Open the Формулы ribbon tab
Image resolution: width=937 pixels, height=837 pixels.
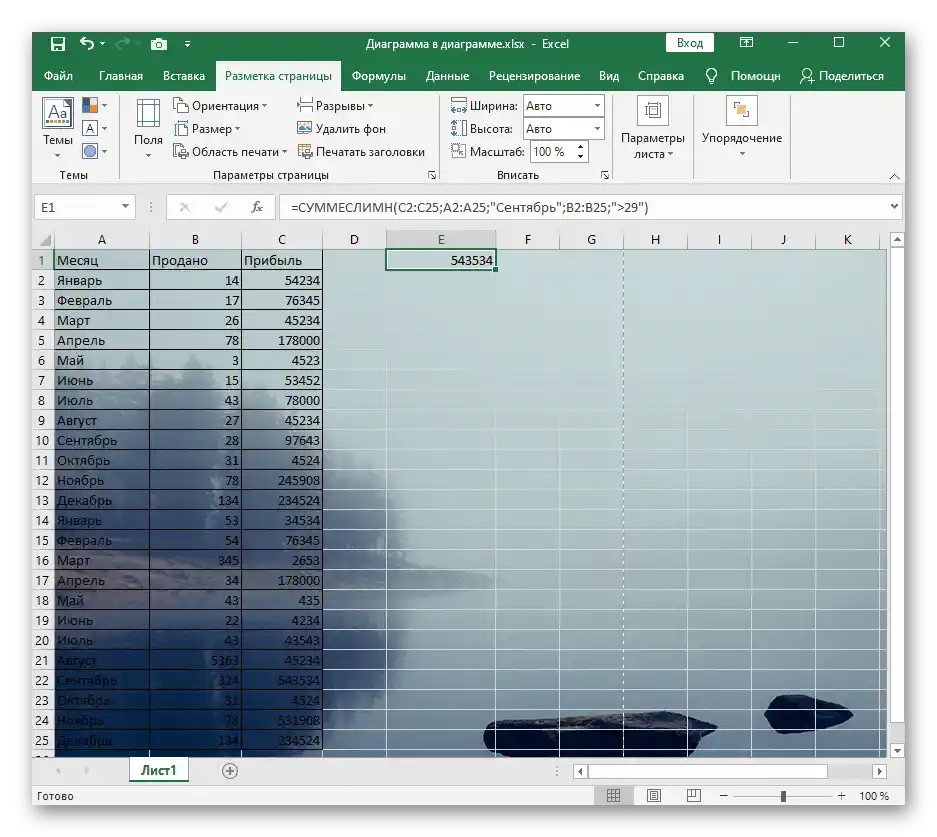[378, 76]
